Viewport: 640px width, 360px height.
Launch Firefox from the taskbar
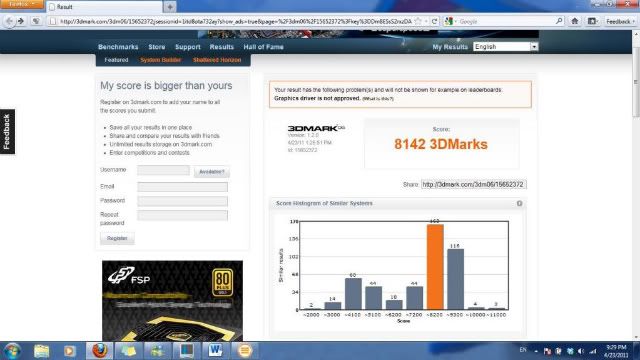tap(99, 351)
